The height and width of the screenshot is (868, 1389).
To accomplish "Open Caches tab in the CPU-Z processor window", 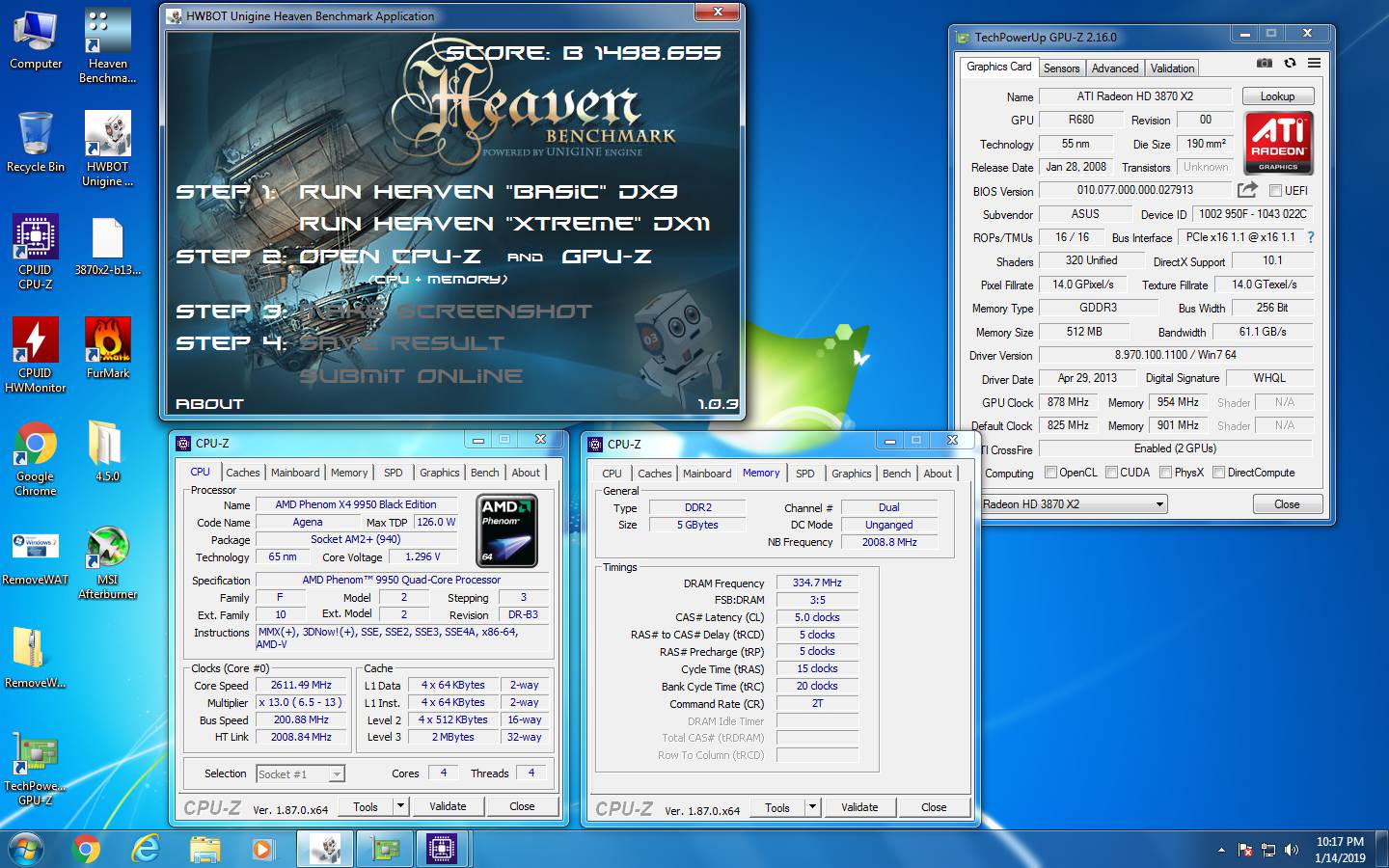I will click(x=242, y=473).
